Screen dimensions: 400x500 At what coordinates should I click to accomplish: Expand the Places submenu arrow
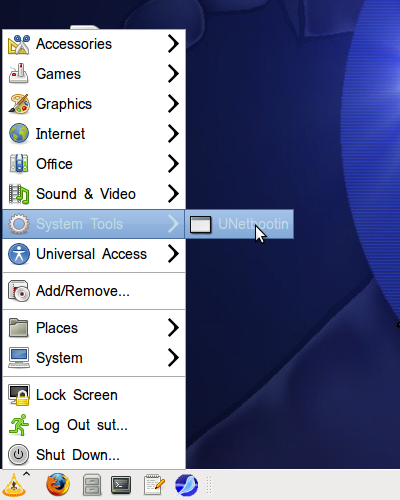pyautogui.click(x=173, y=328)
